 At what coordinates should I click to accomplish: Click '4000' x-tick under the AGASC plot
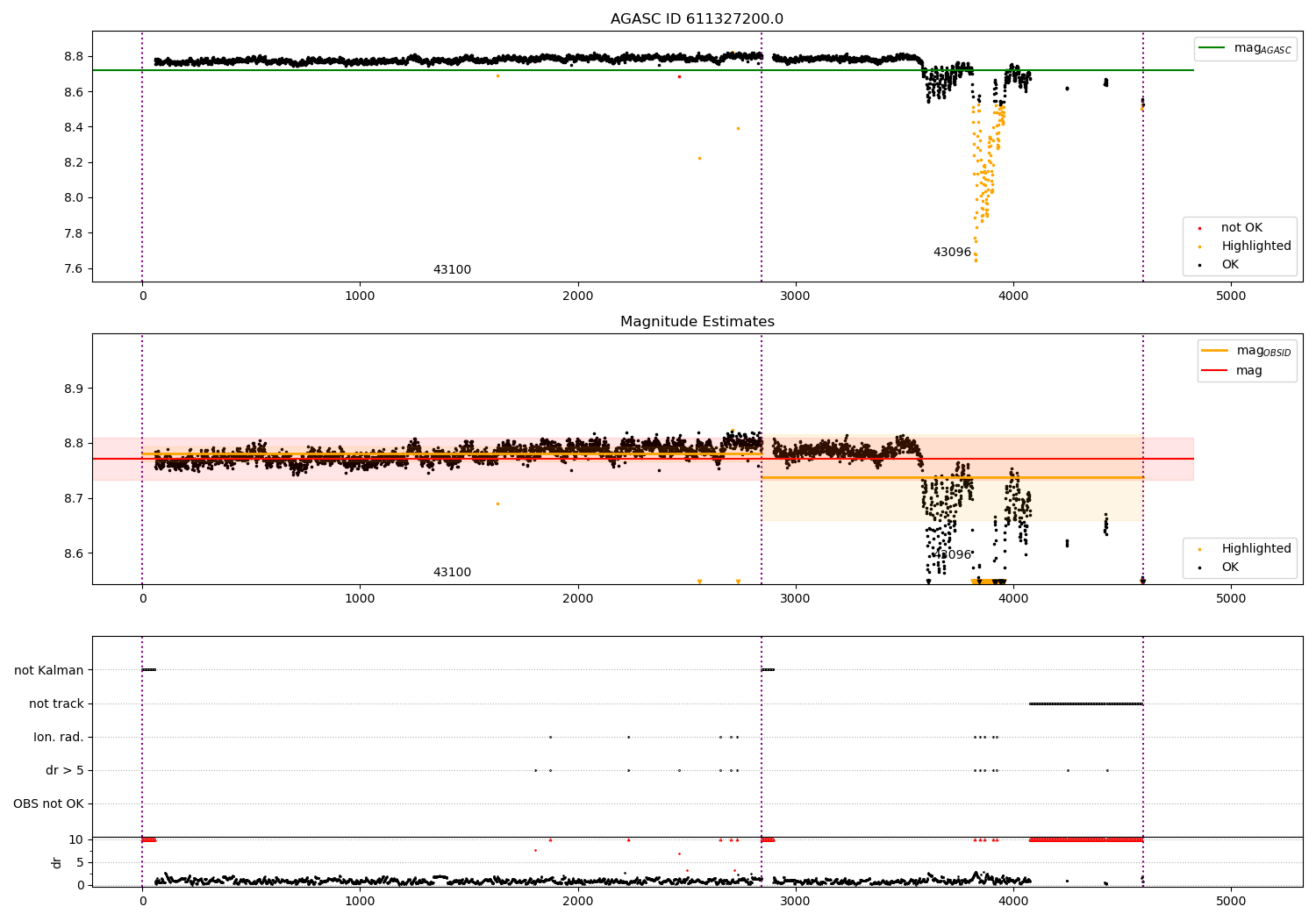1013,296
